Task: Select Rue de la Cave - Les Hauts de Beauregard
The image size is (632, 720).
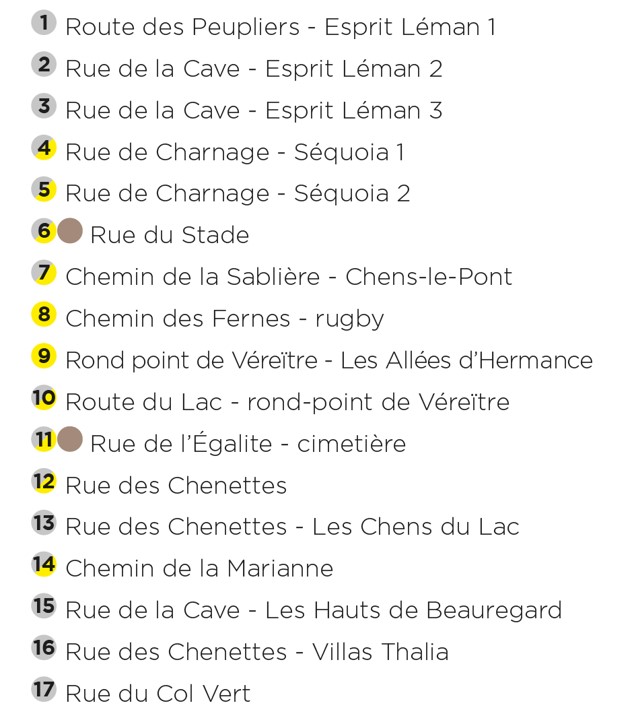Action: pos(314,611)
